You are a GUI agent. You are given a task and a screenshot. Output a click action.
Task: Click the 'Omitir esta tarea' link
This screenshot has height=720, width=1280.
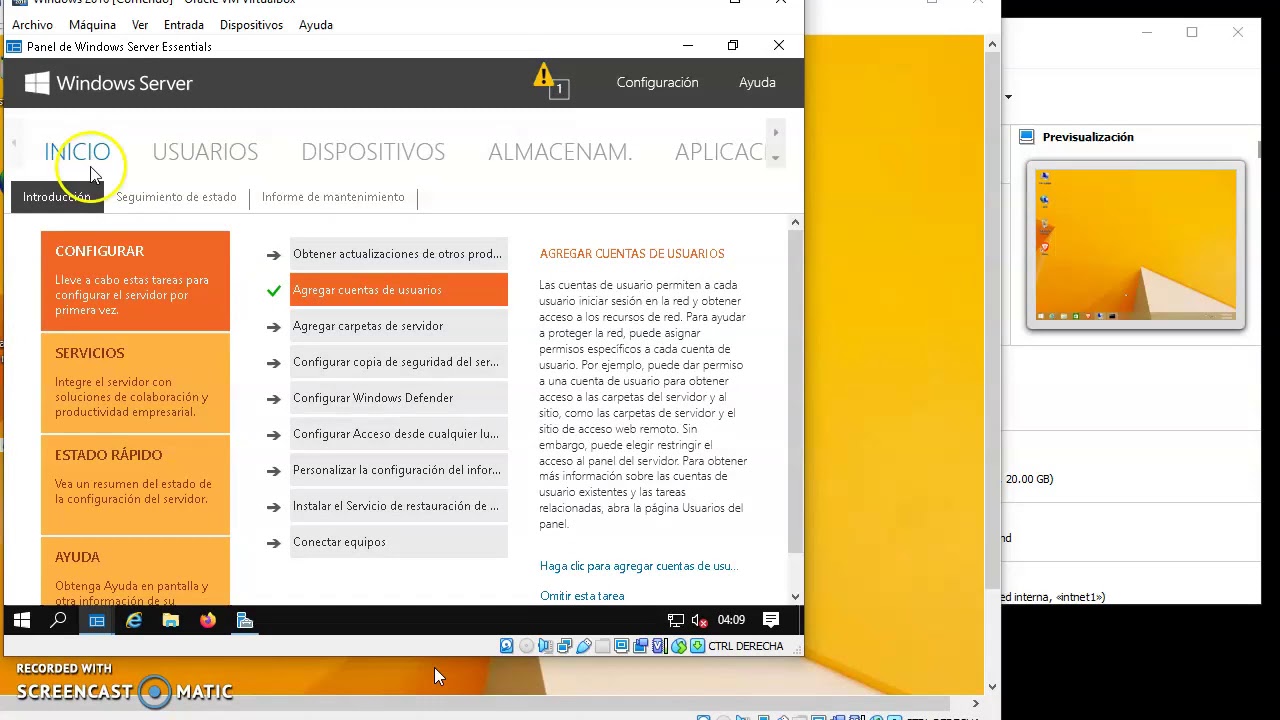(582, 596)
